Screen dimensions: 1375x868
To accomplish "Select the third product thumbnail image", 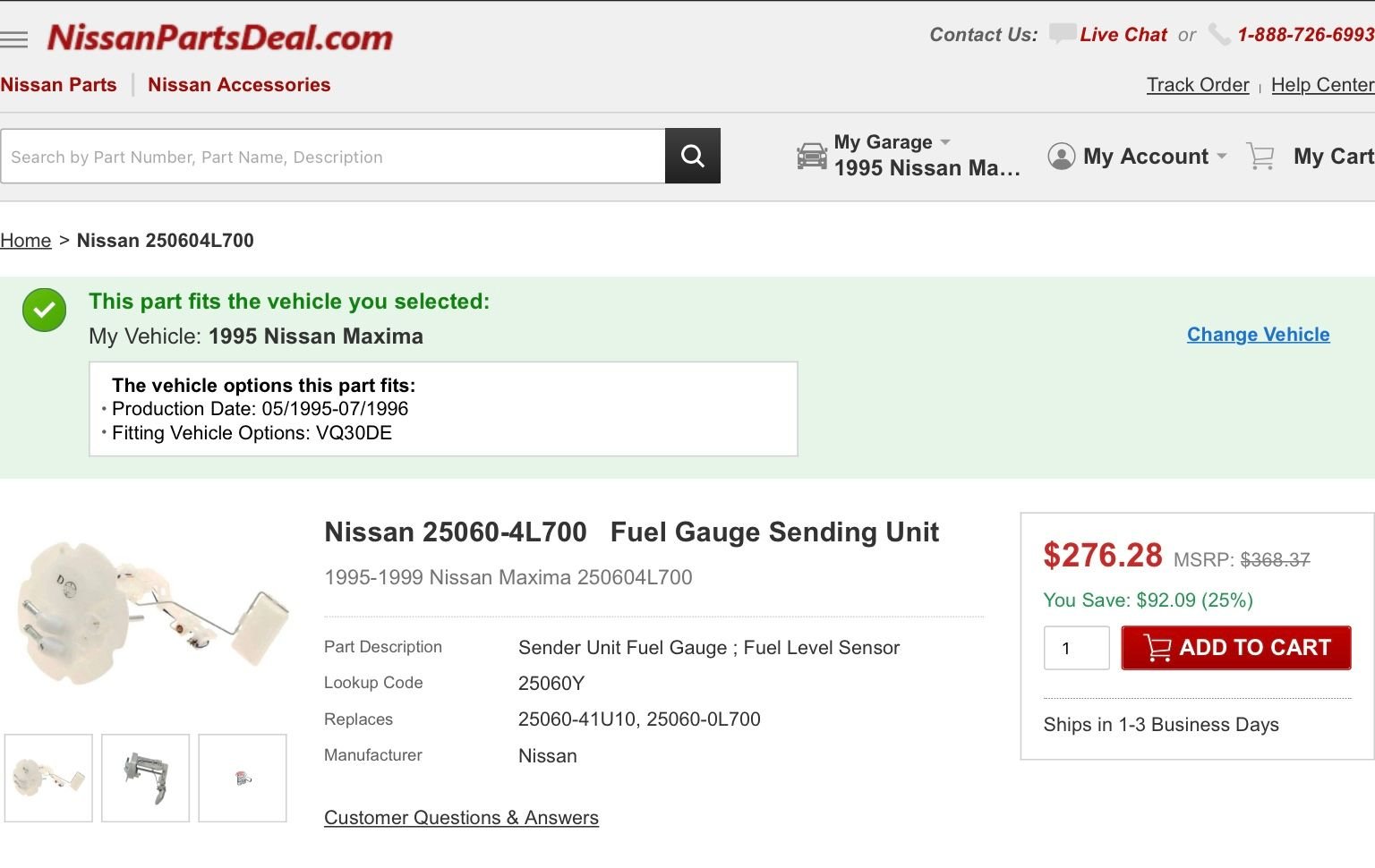I will [243, 778].
